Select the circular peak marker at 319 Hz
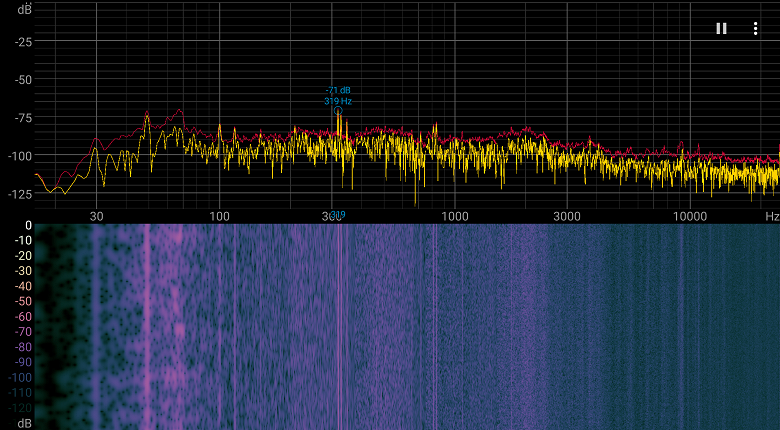The height and width of the screenshot is (430, 780). click(338, 110)
